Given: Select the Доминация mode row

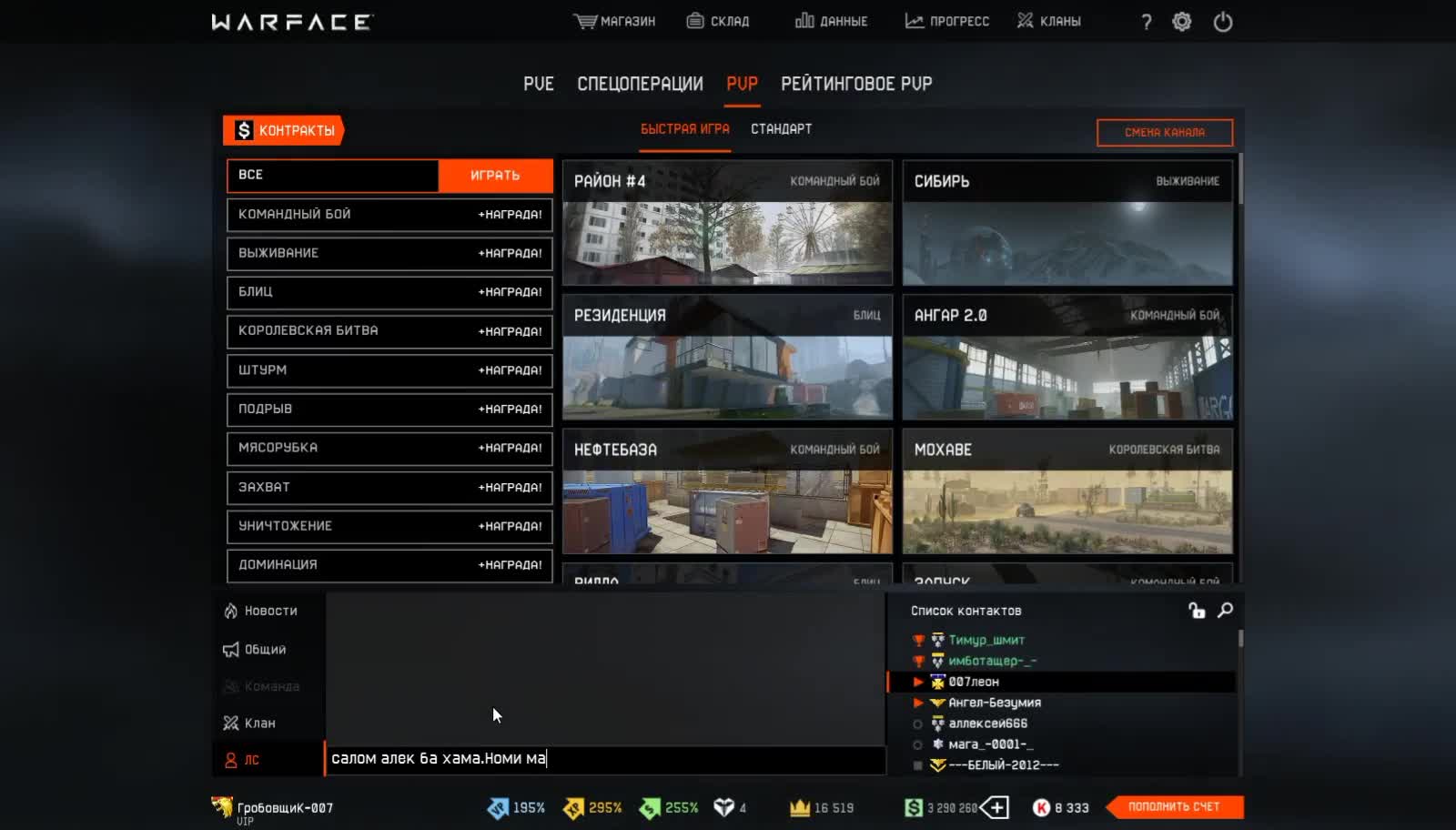Looking at the screenshot, I should pyautogui.click(x=389, y=565).
